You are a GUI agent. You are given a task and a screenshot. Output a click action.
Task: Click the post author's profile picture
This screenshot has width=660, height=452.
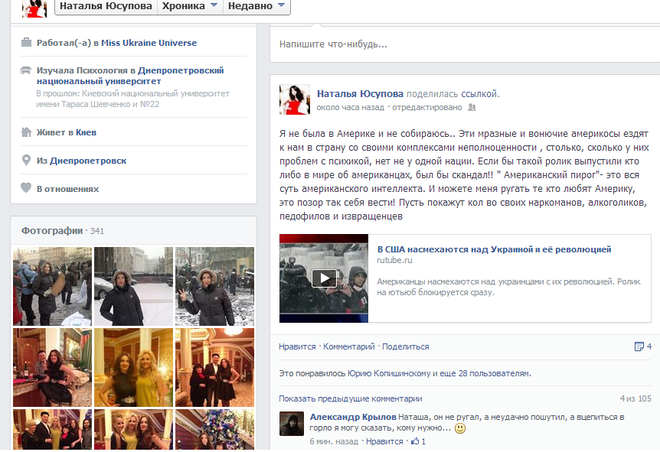[294, 99]
